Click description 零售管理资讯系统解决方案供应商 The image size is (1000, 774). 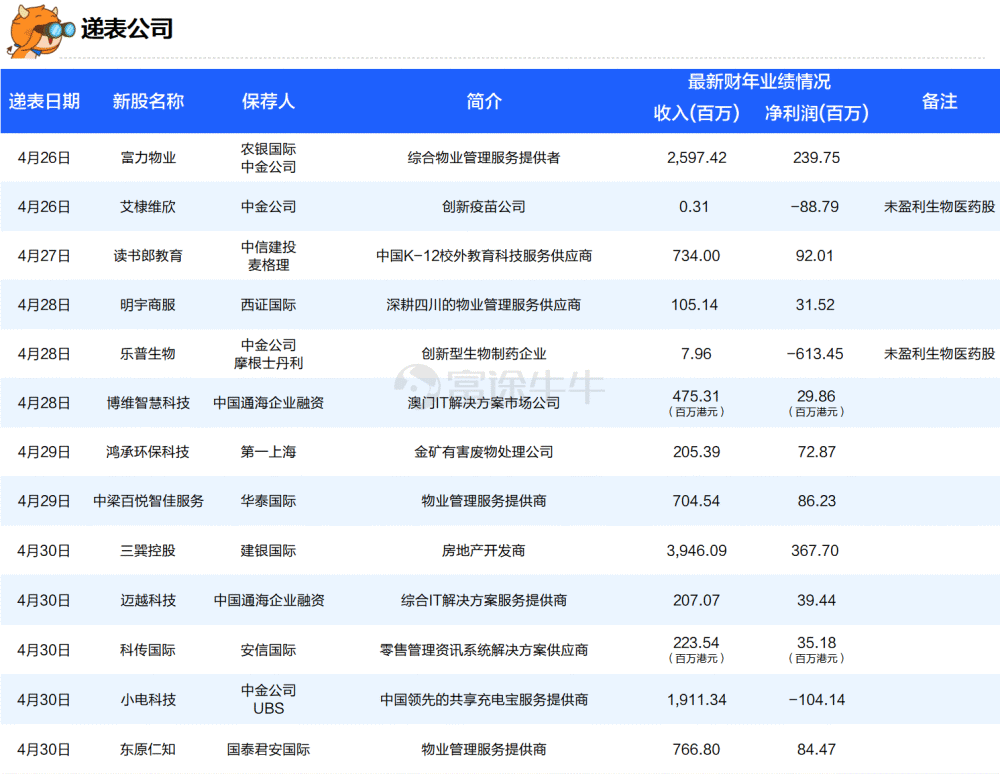pos(484,650)
